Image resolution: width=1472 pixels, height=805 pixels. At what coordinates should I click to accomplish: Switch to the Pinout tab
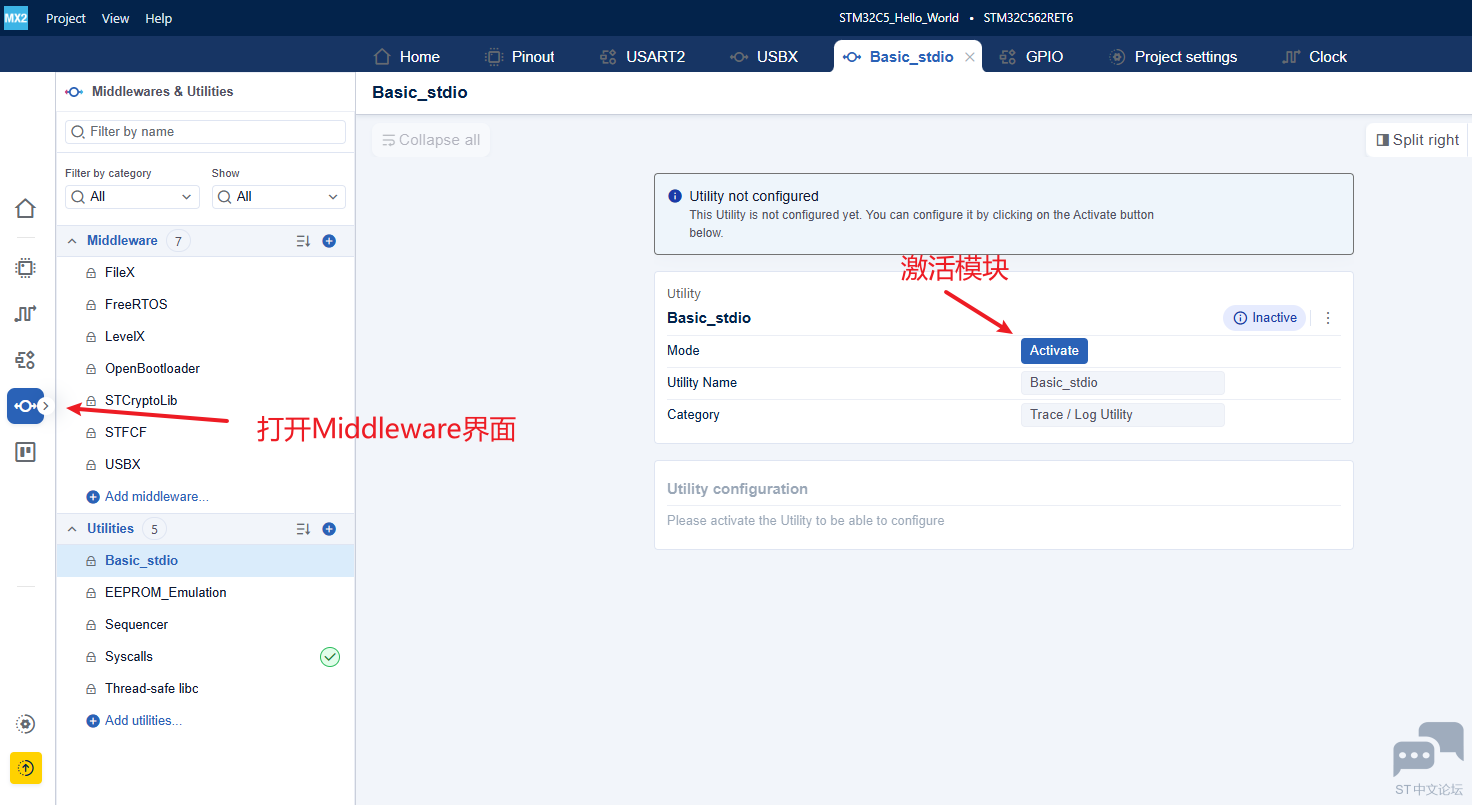519,57
